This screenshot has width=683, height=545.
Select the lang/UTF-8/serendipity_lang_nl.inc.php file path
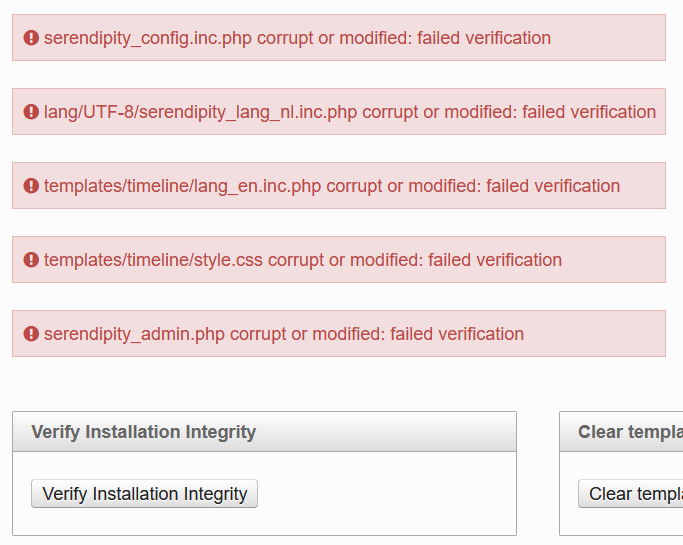[x=200, y=112]
